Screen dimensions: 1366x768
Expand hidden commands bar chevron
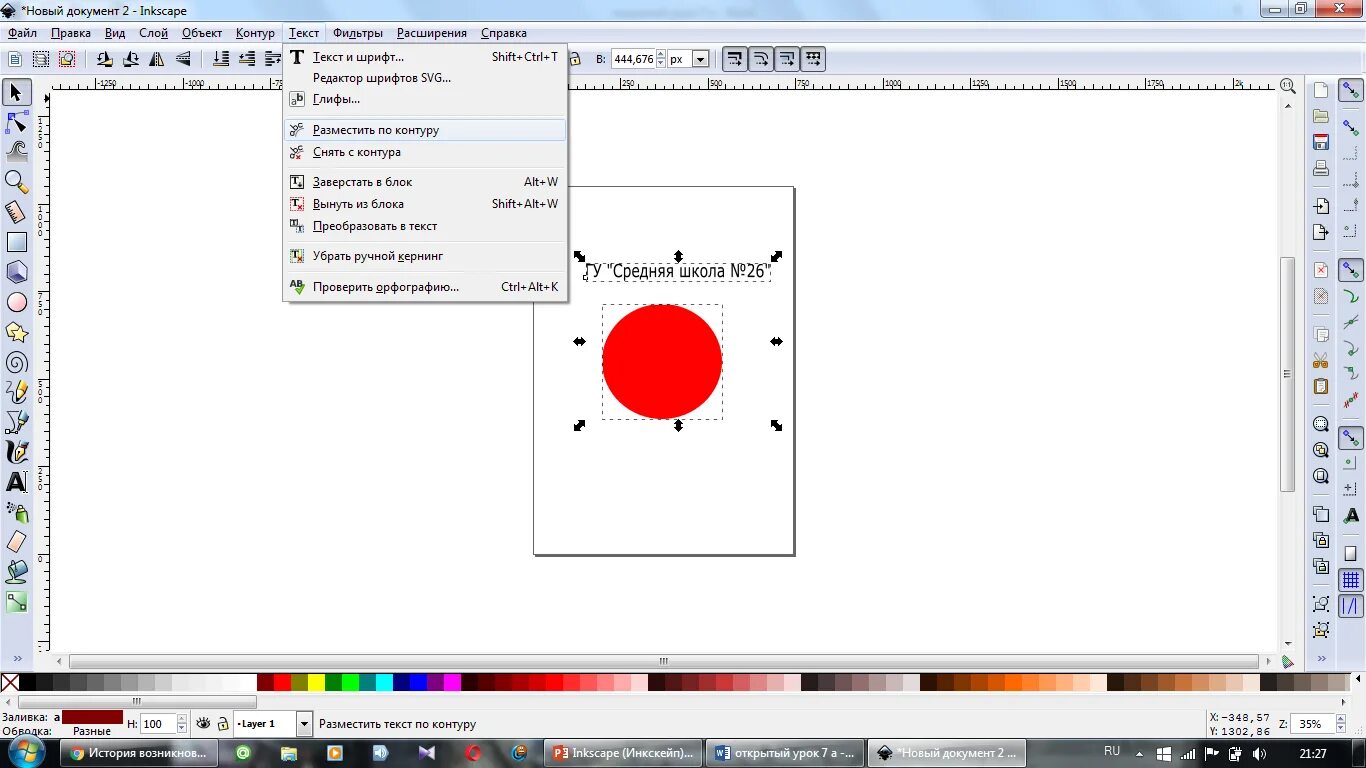tap(1321, 658)
